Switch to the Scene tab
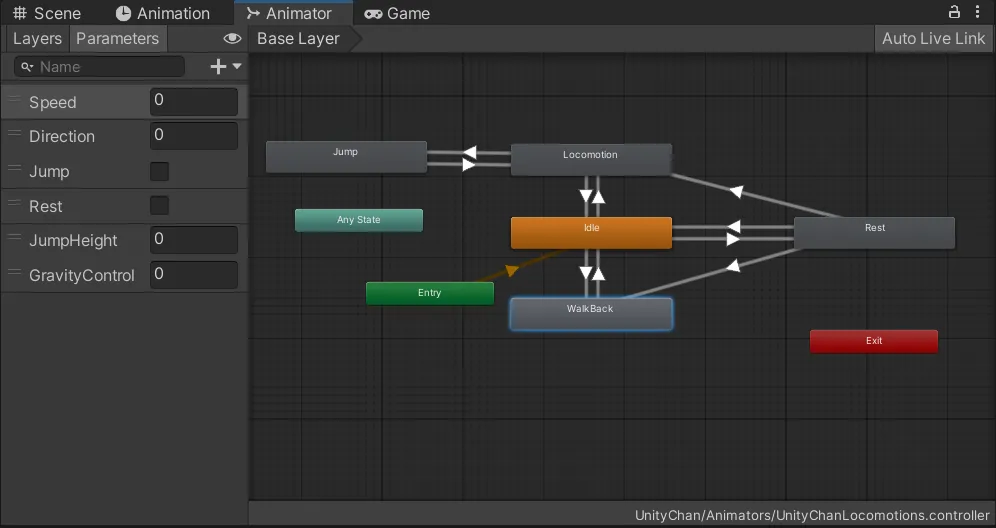 tap(47, 13)
